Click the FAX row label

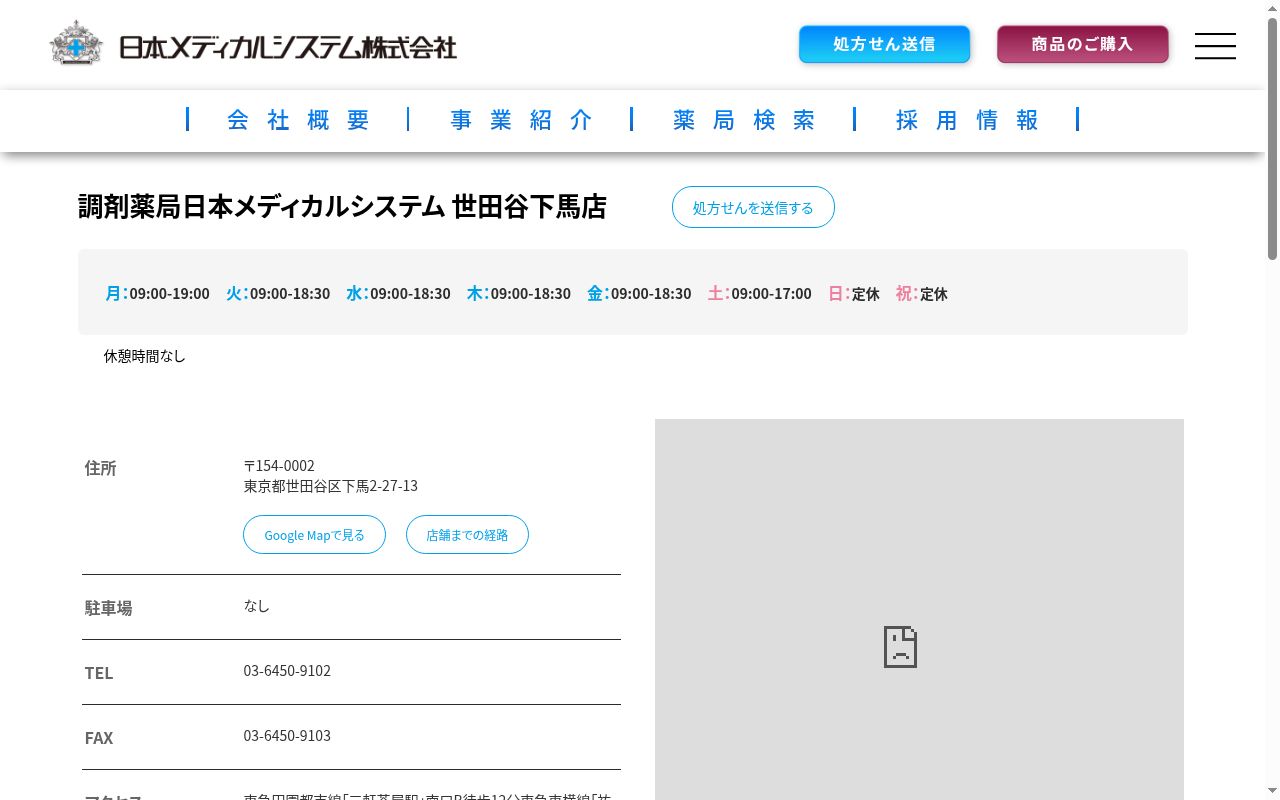coord(99,738)
